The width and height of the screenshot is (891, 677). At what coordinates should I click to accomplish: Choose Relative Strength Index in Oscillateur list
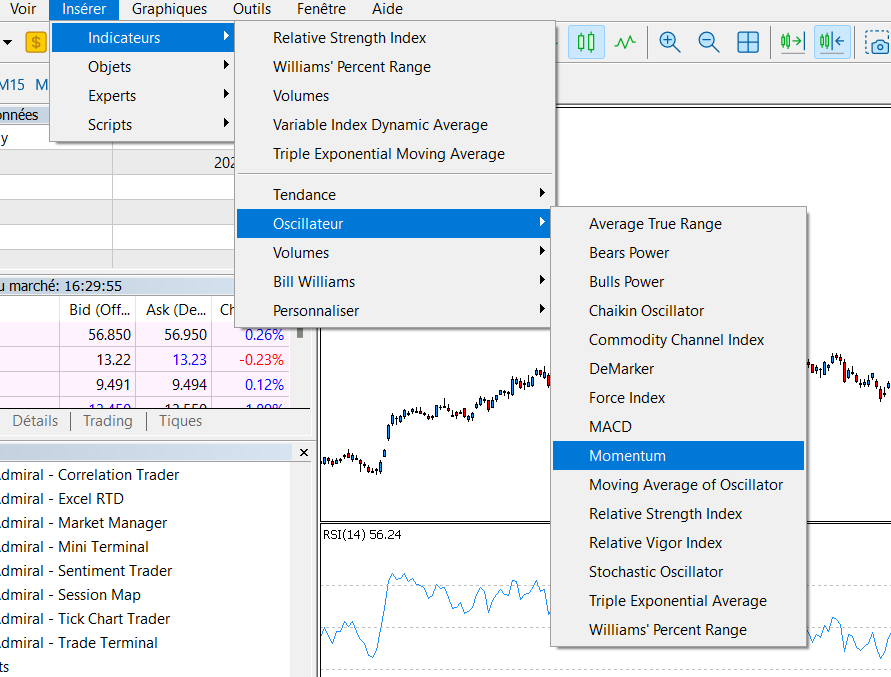pyautogui.click(x=678, y=513)
